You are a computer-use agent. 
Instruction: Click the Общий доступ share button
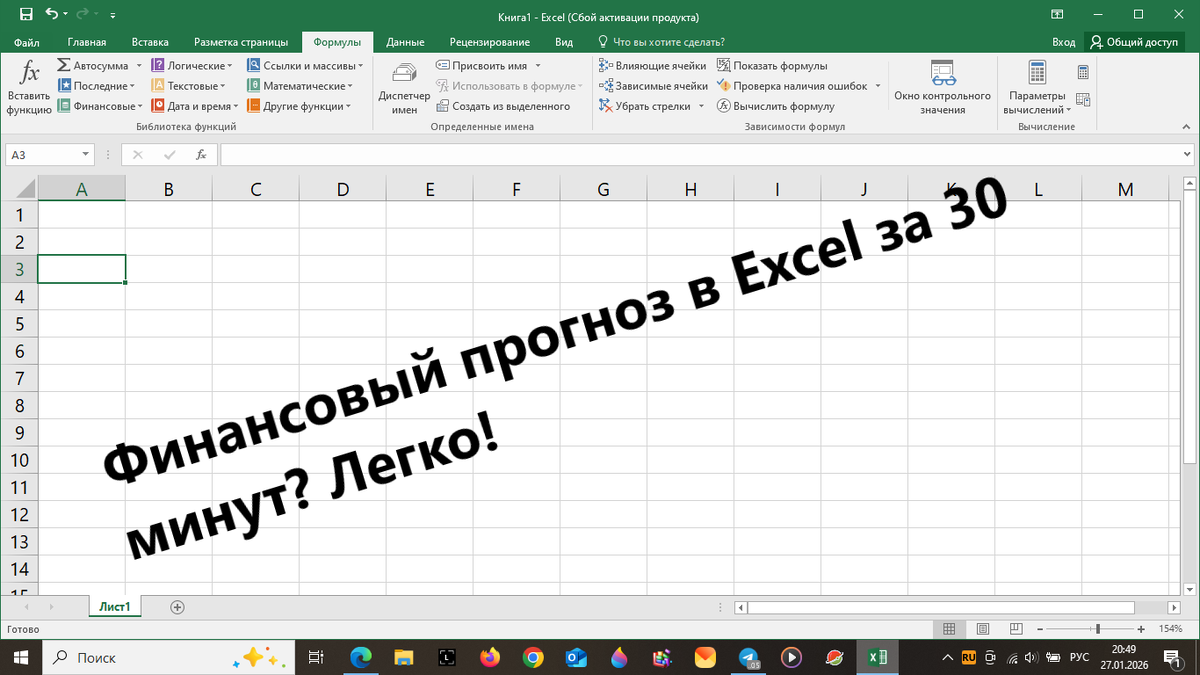click(1135, 42)
